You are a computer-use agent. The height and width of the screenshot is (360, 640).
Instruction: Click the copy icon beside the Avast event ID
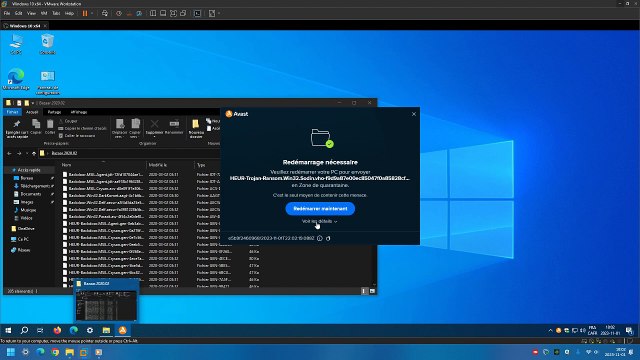pyautogui.click(x=328, y=238)
